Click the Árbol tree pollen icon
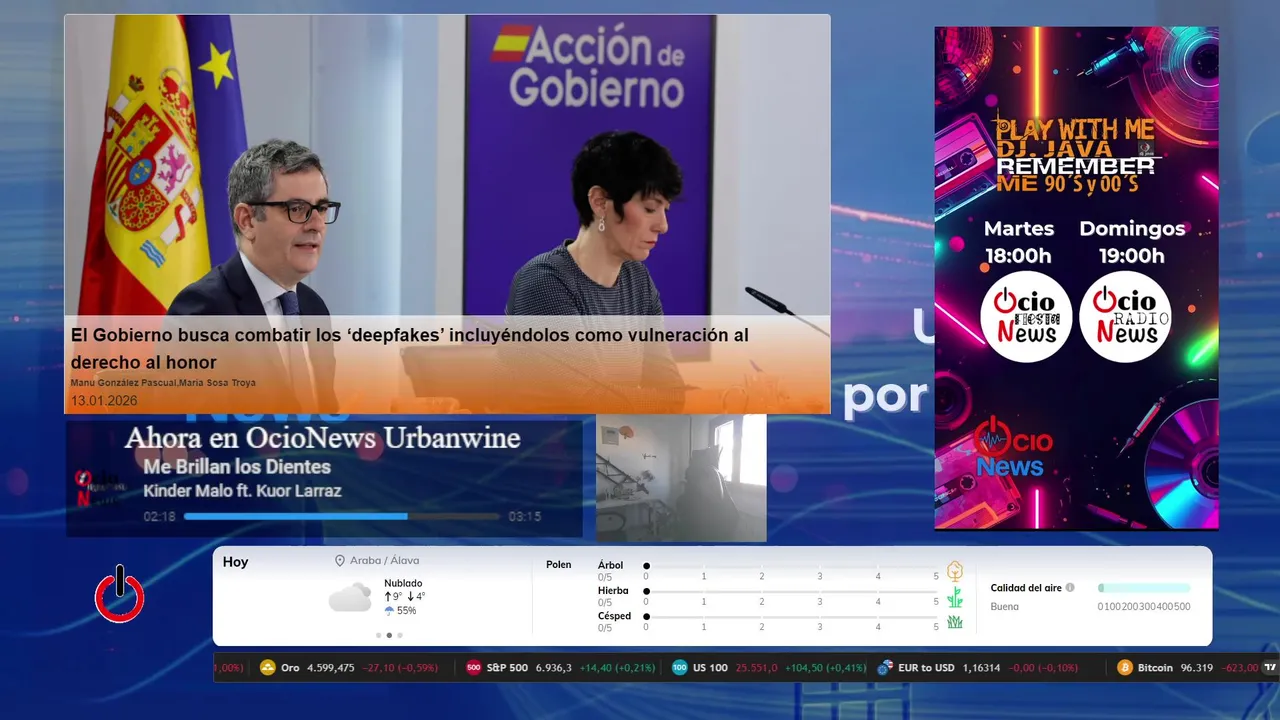The image size is (1280, 720). point(955,571)
